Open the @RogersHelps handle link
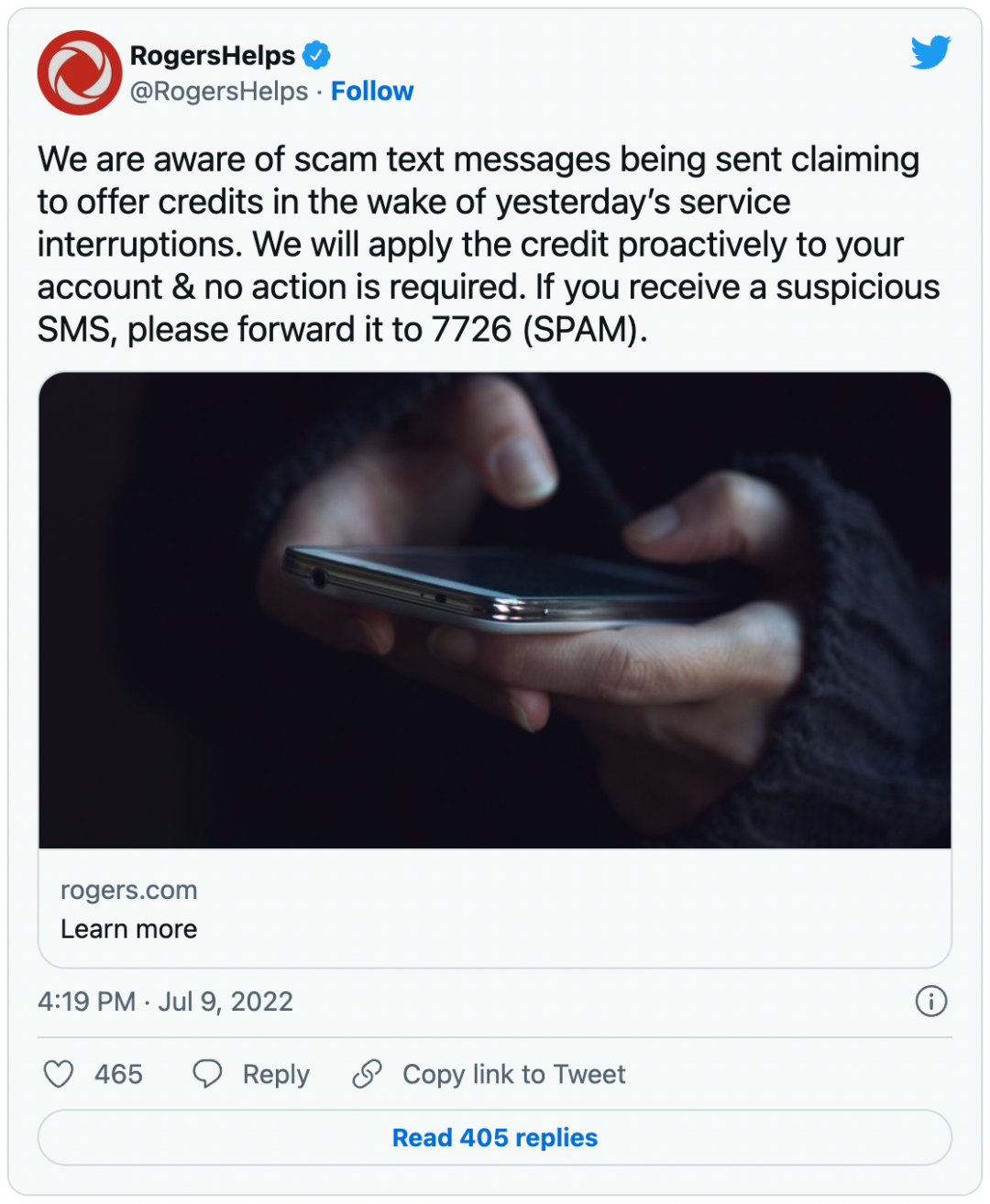This screenshot has width=990, height=1204. (219, 92)
